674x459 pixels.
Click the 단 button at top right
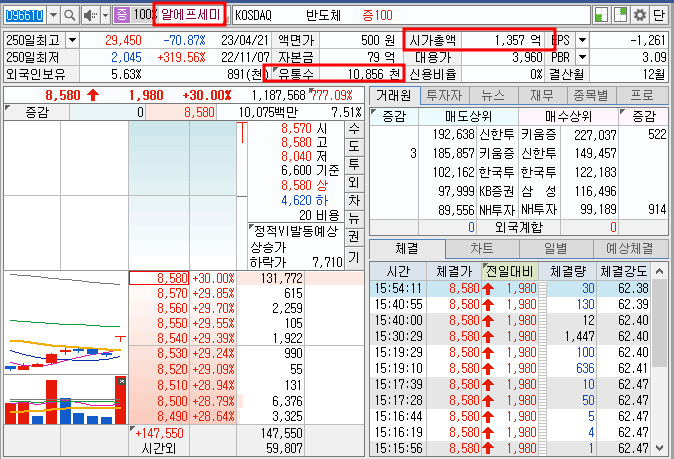[659, 15]
